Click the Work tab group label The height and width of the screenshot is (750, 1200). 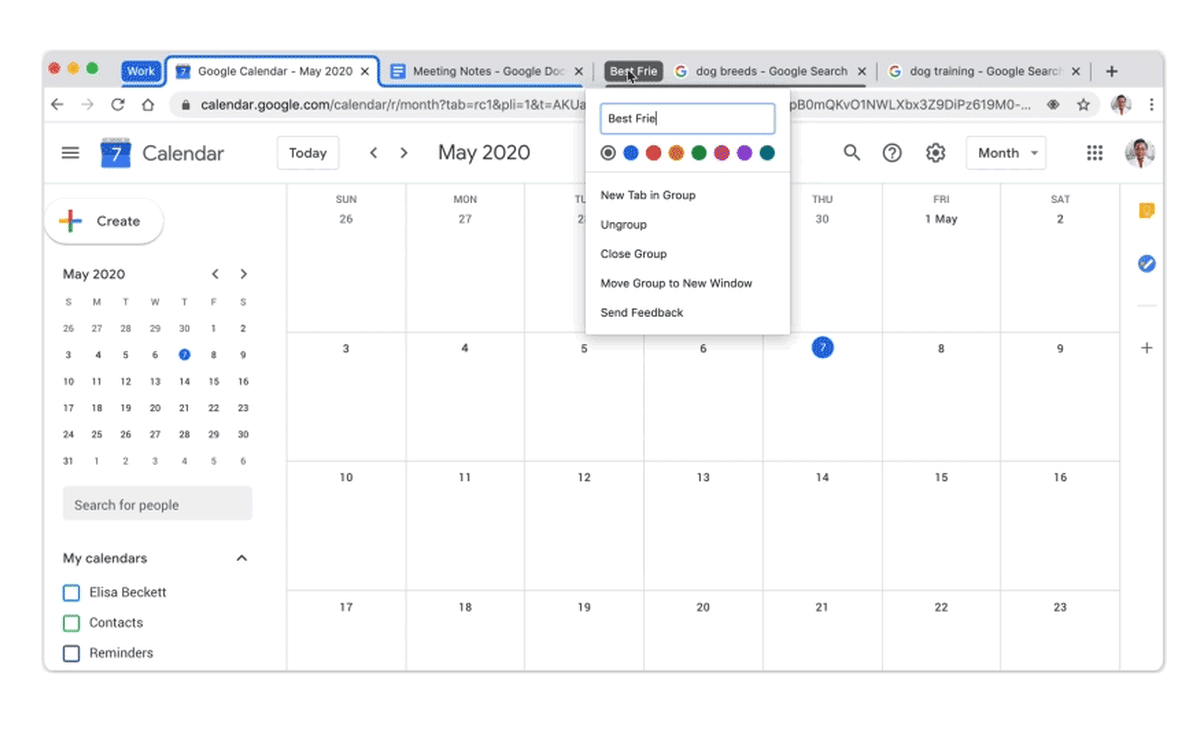(141, 72)
